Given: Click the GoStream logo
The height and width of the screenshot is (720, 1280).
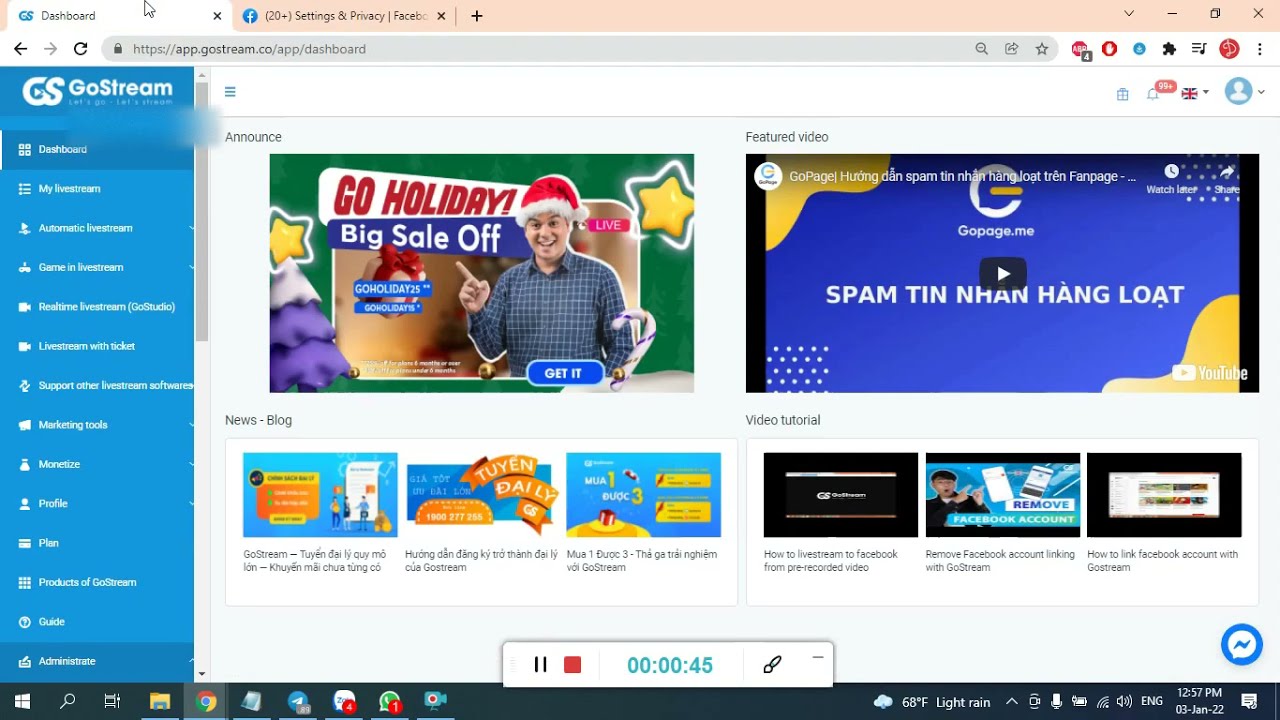Looking at the screenshot, I should [x=97, y=91].
